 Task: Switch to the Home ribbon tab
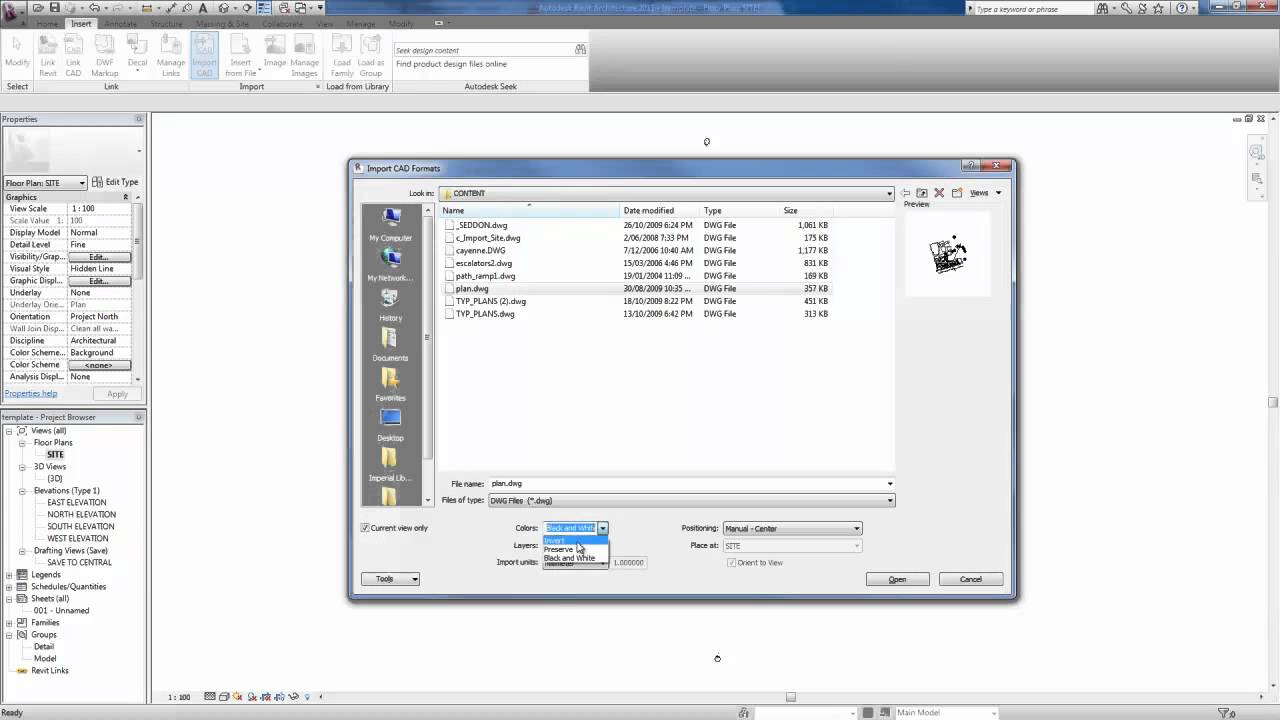point(47,24)
